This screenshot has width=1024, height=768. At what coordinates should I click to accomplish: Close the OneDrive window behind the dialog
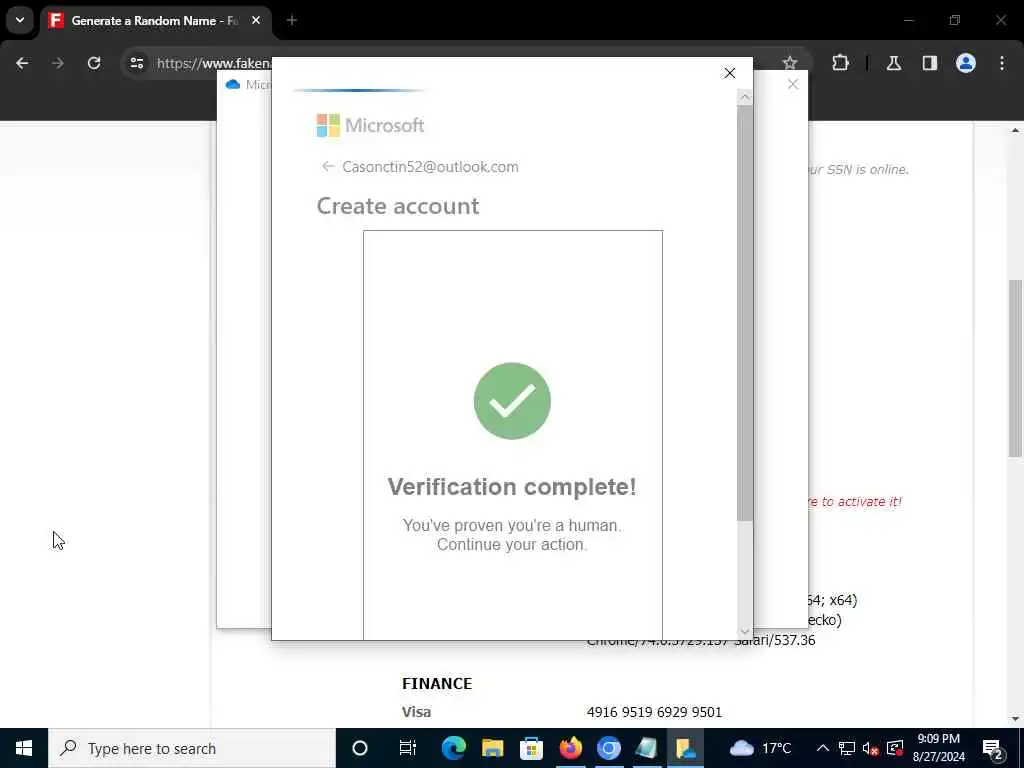[x=793, y=84]
